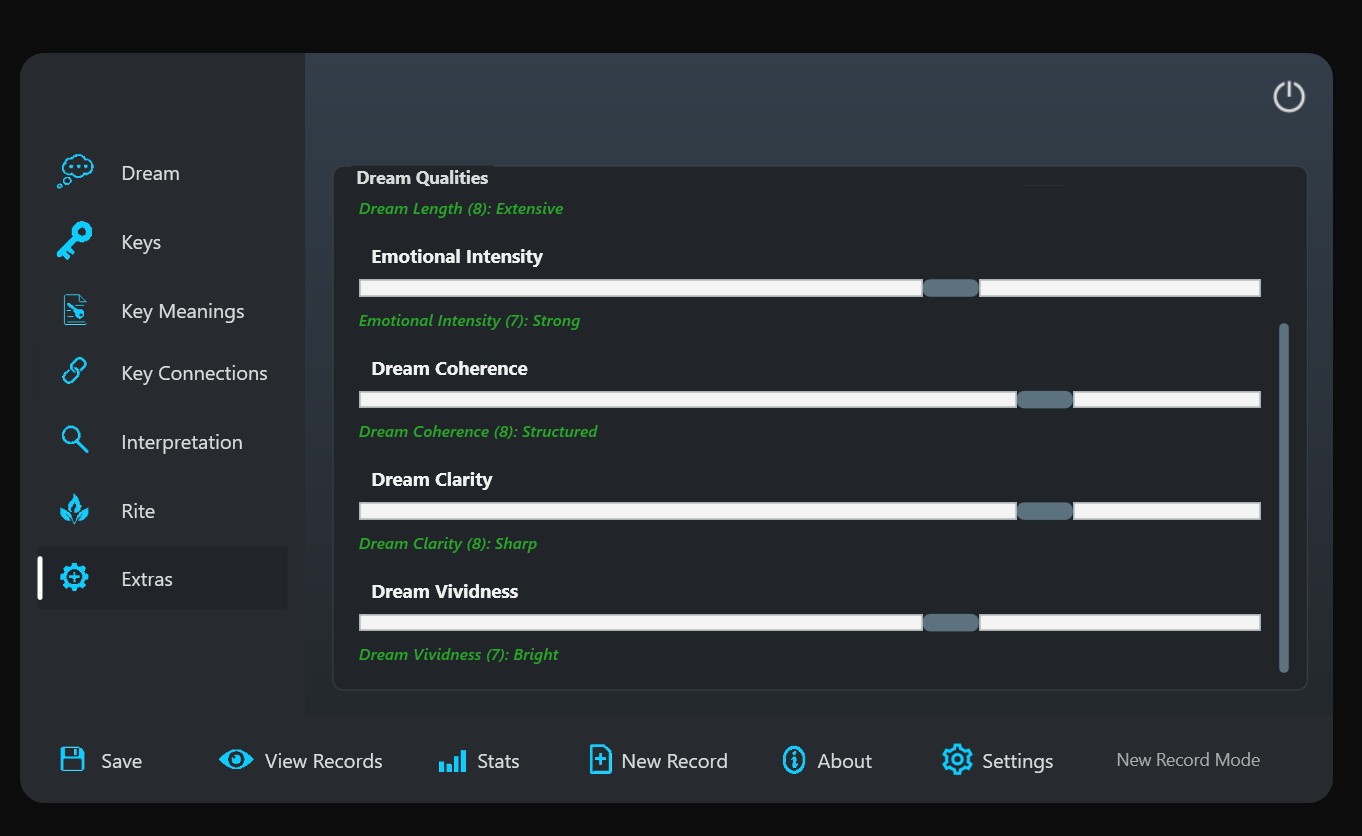Screen dimensions: 1362x836
Task: Click the Emotional Intensity slider thumb
Action: pos(950,288)
